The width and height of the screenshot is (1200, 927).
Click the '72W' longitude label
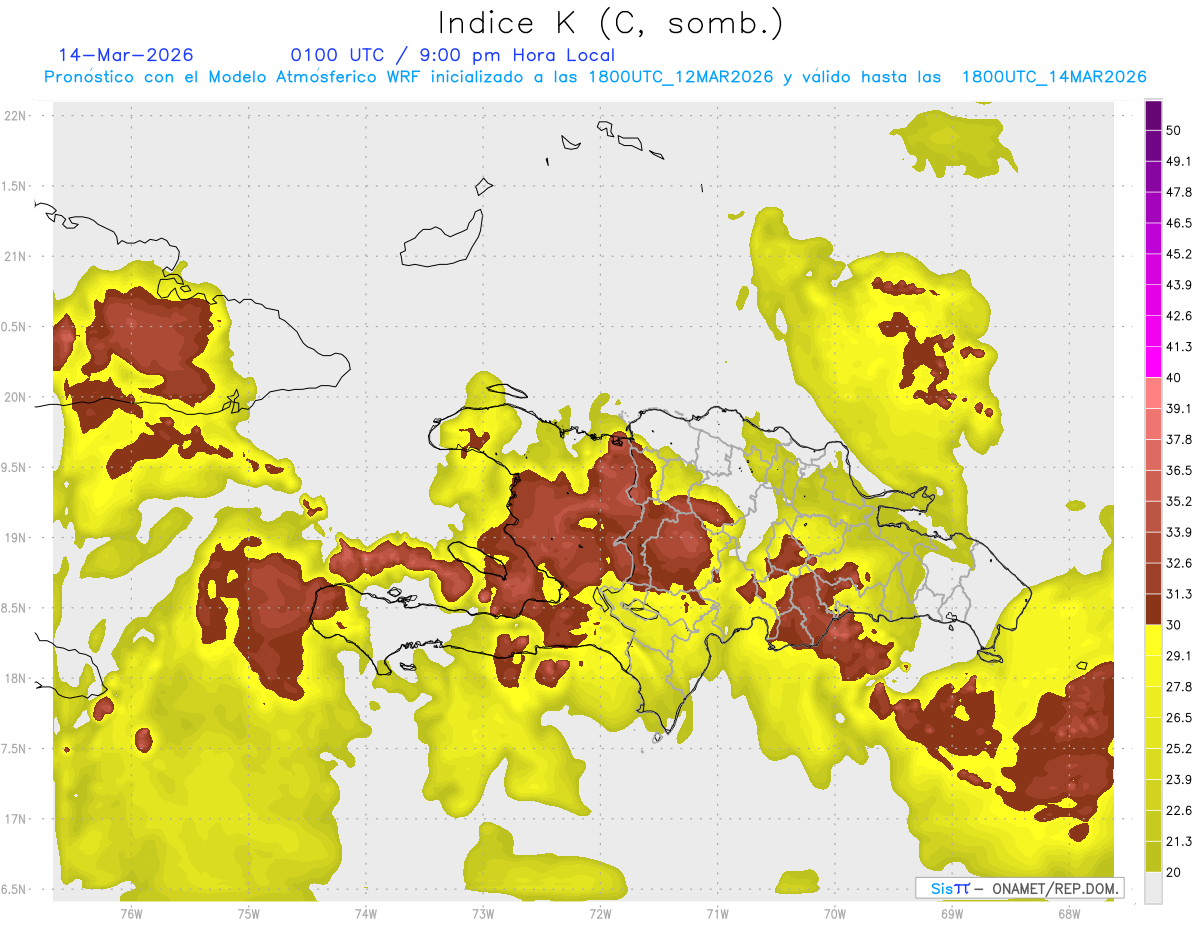[x=600, y=913]
